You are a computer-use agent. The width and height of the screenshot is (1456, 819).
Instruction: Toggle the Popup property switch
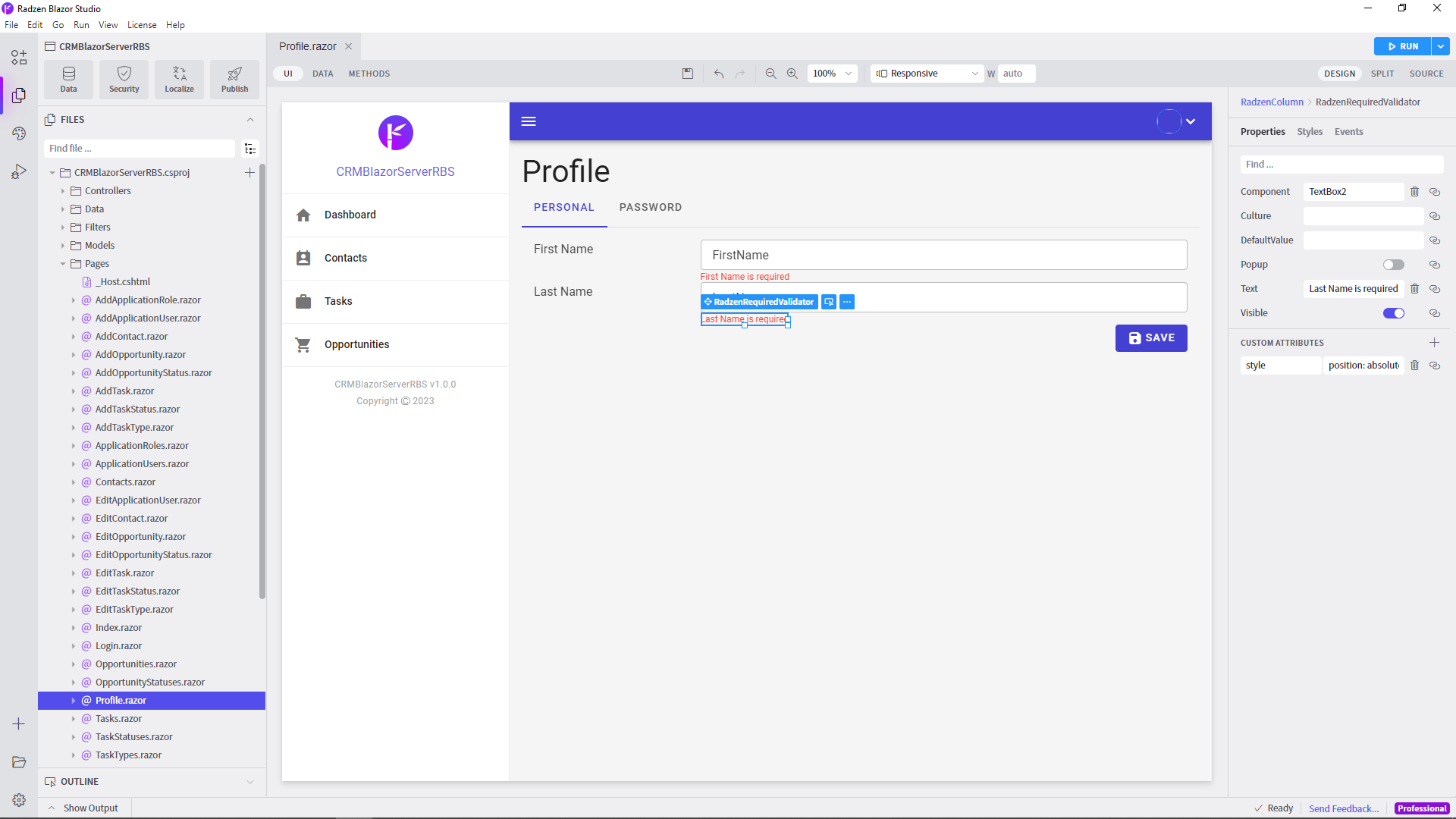pos(1393,265)
